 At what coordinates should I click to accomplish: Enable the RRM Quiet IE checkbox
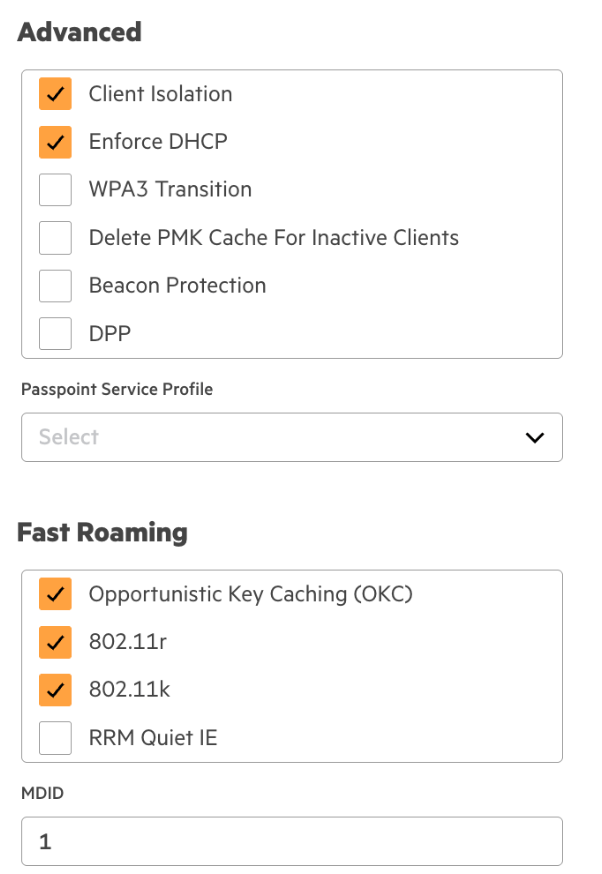pos(55,738)
